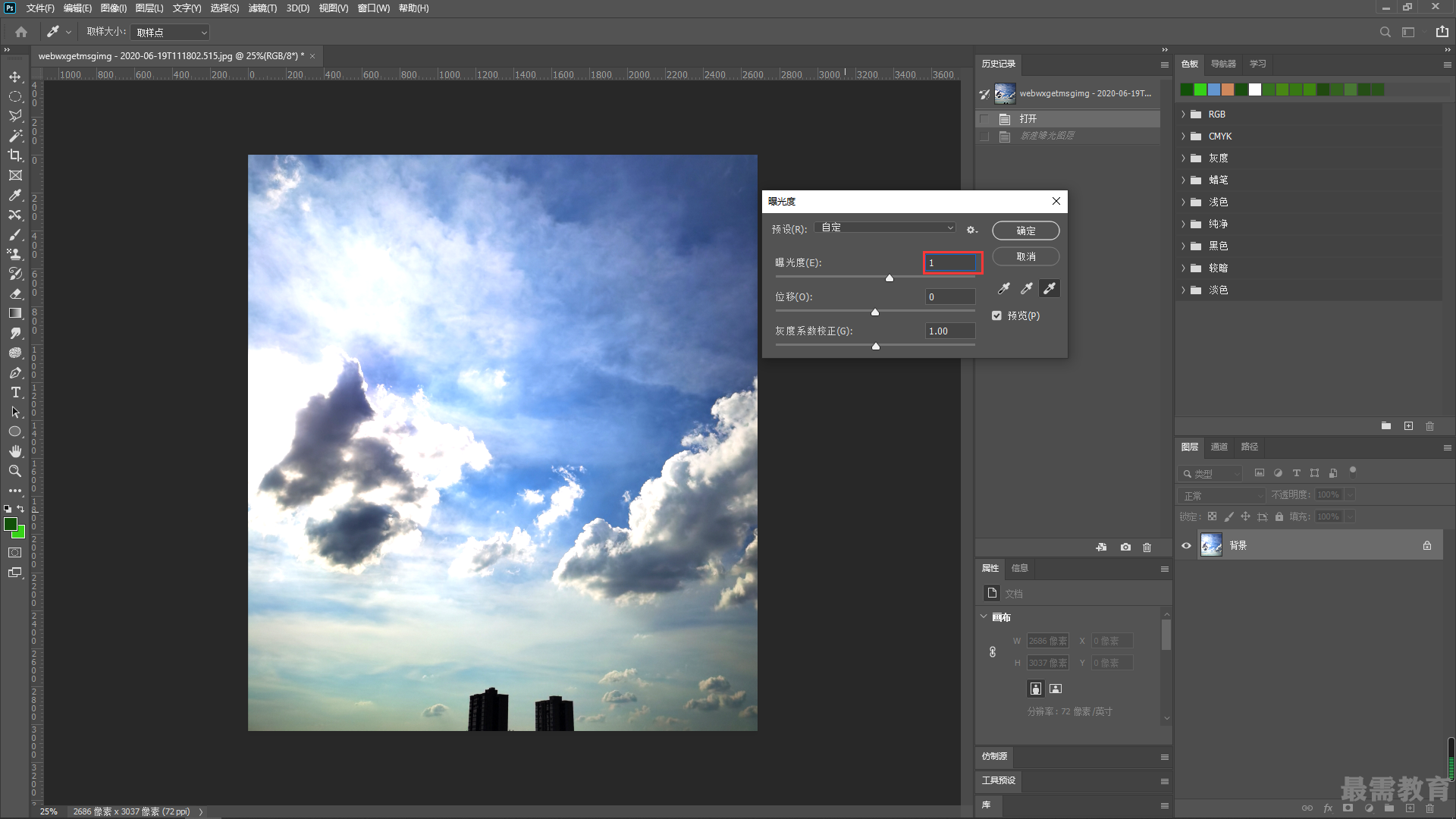The width and height of the screenshot is (1456, 819).
Task: Click the Share icon at top right
Action: [1442, 32]
